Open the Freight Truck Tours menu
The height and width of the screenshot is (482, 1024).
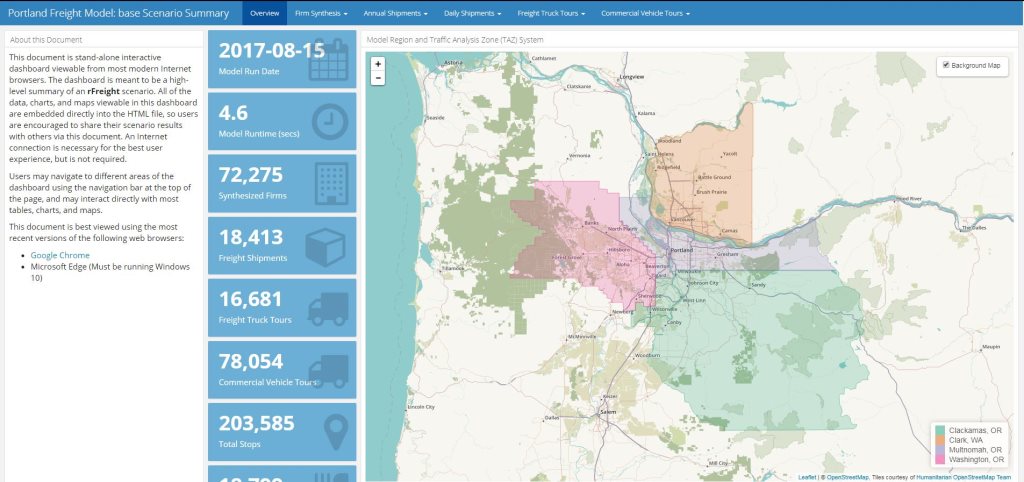click(x=551, y=14)
